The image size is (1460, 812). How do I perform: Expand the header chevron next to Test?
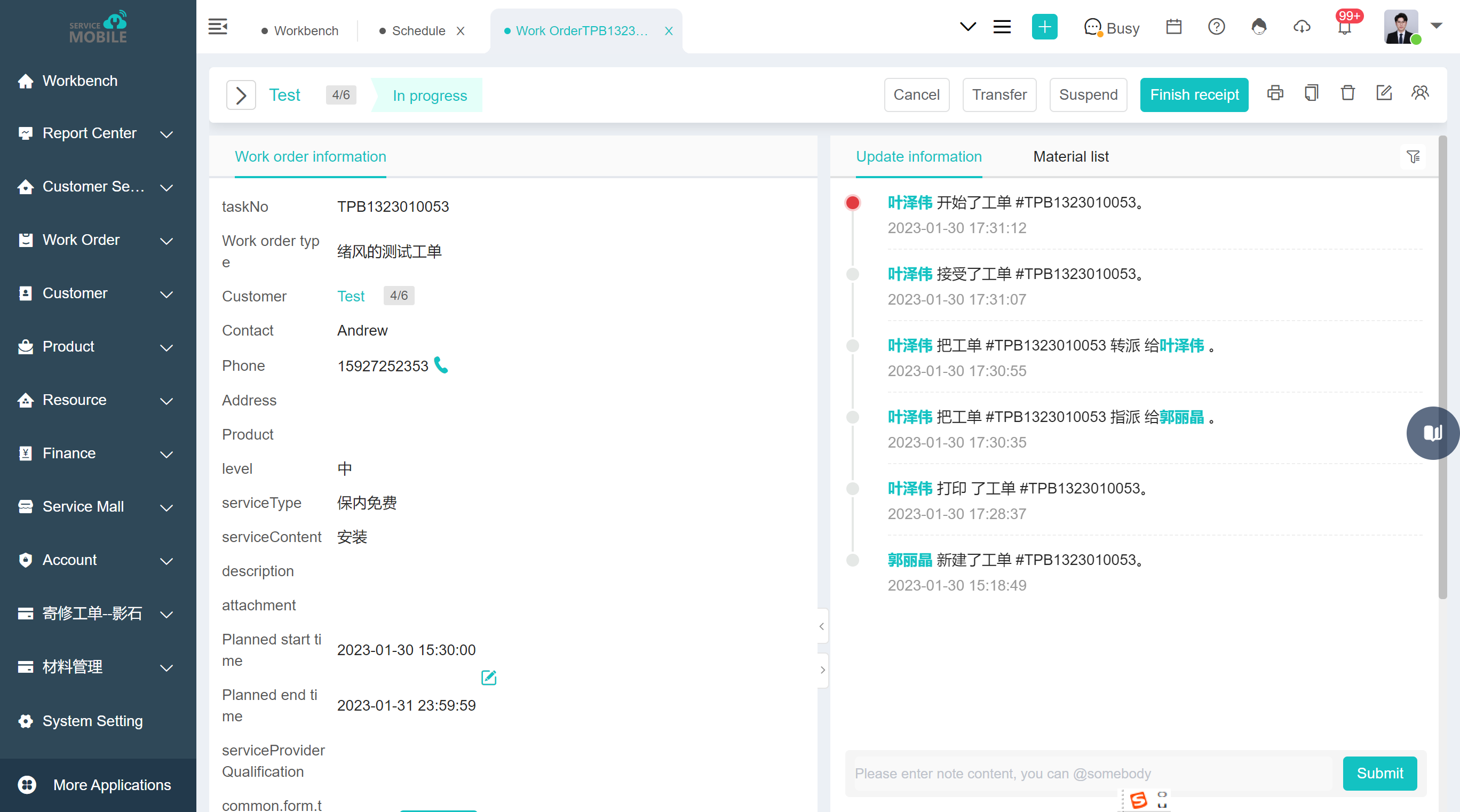(241, 94)
